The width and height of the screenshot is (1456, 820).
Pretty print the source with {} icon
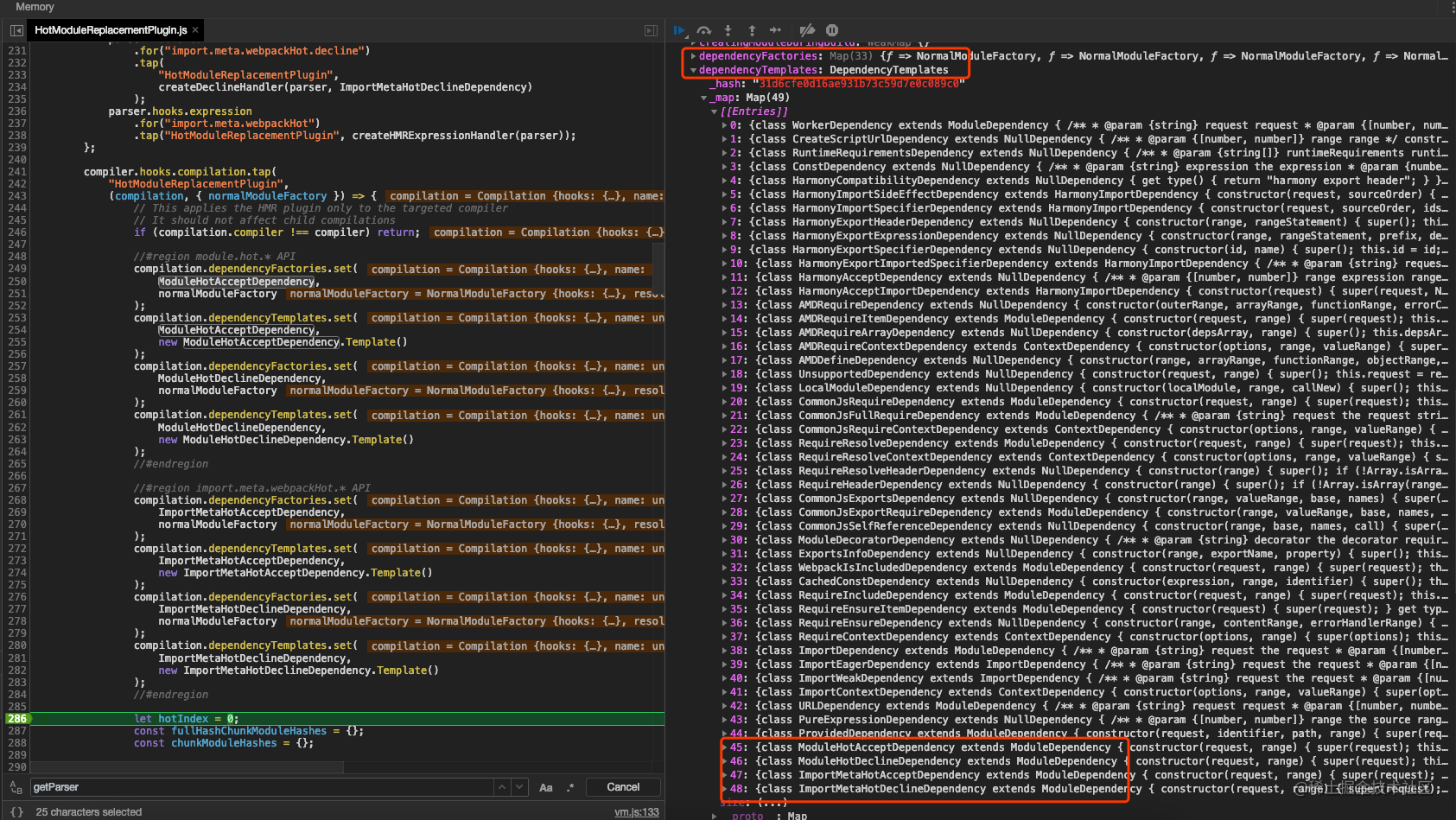(16, 812)
